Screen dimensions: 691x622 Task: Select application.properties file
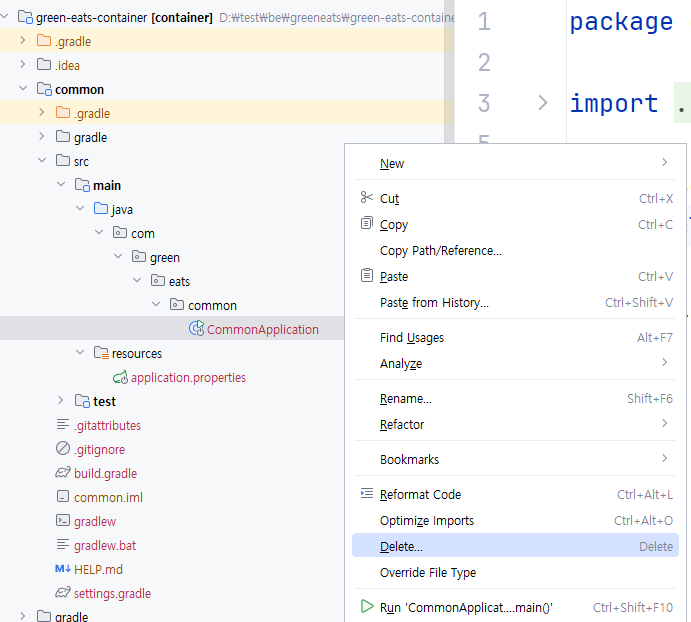point(188,377)
